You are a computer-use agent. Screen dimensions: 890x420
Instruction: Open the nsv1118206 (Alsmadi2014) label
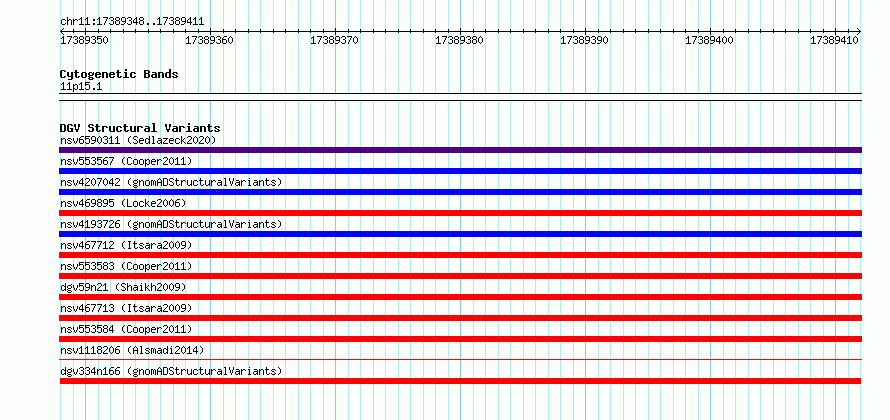point(132,350)
